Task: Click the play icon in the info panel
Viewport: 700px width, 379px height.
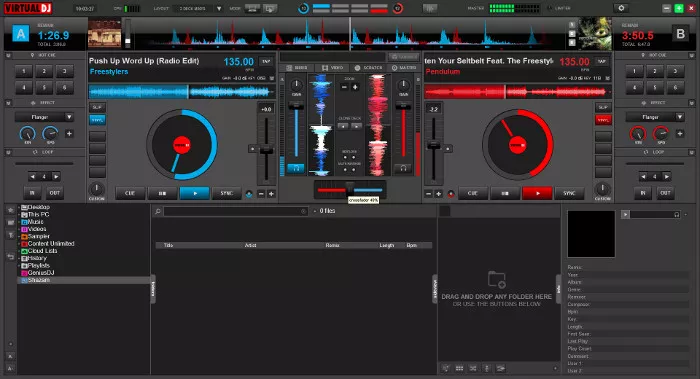Action: pos(625,215)
